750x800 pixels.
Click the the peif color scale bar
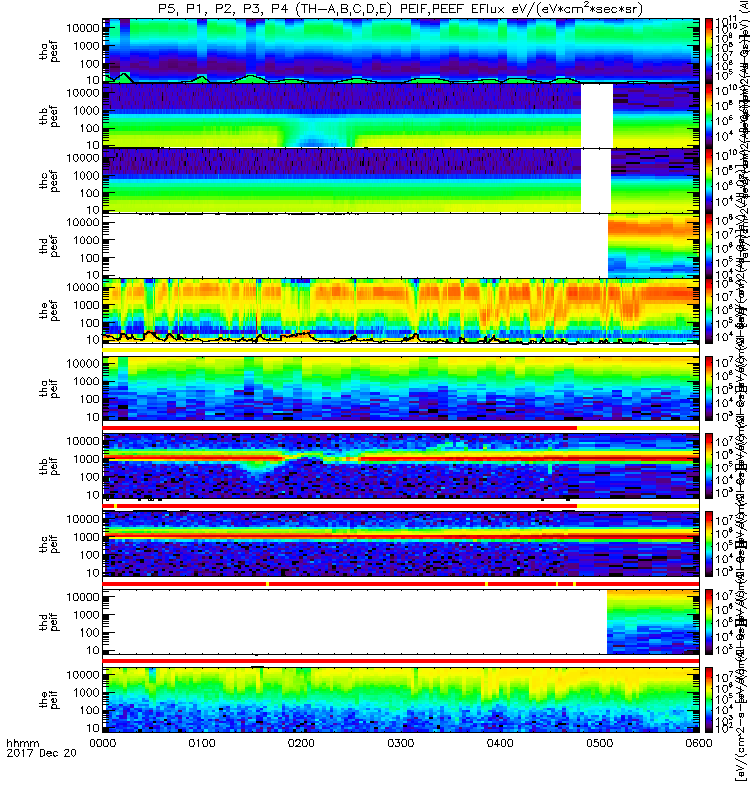pos(709,699)
